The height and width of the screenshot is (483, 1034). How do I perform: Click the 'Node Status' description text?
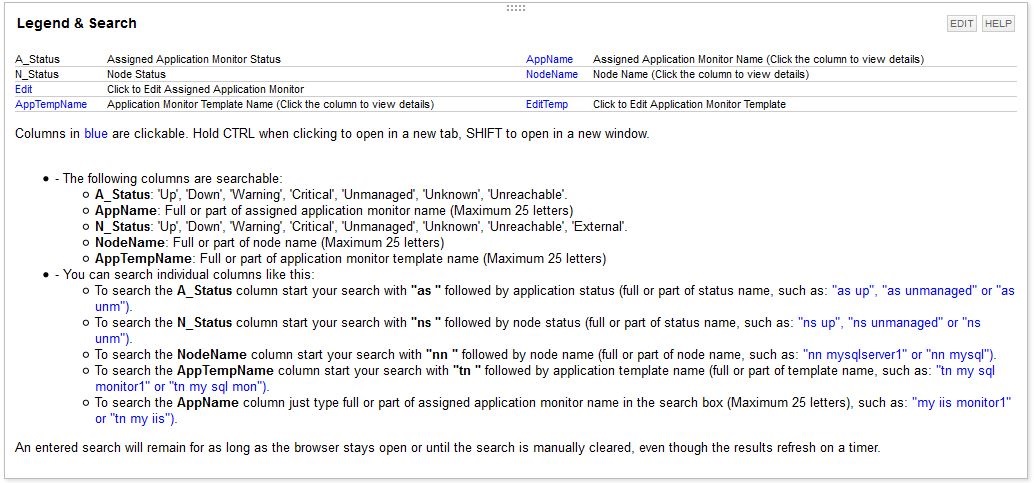(x=137, y=75)
